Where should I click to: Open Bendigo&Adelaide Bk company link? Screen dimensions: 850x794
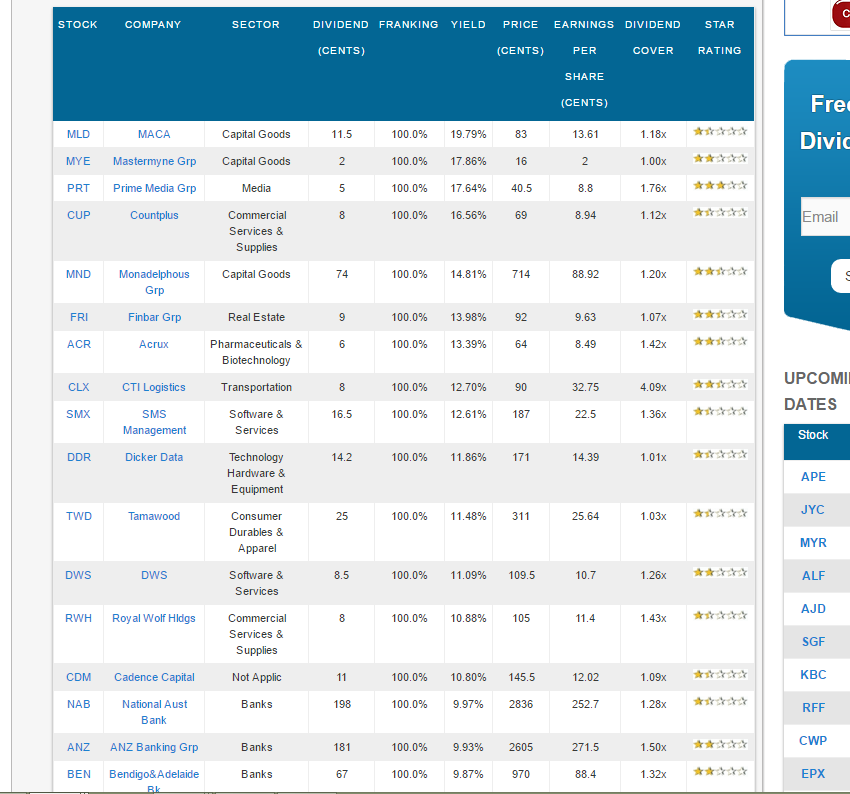pyautogui.click(x=154, y=780)
